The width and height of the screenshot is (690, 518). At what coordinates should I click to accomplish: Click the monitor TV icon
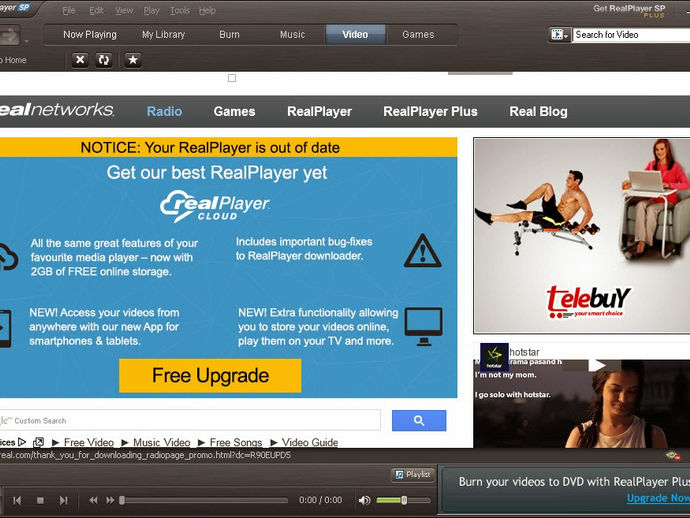[423, 327]
